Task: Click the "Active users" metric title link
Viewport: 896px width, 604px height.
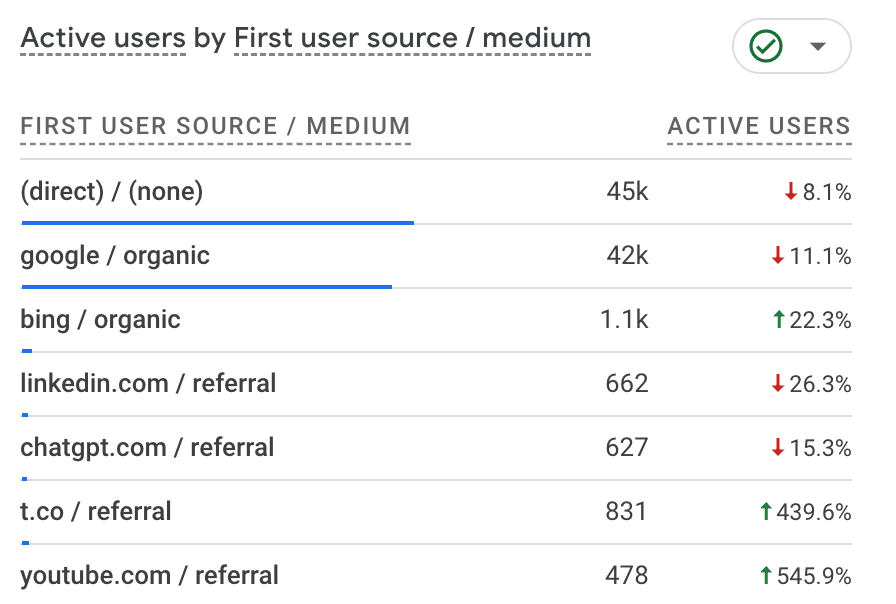Action: pyautogui.click(x=103, y=39)
